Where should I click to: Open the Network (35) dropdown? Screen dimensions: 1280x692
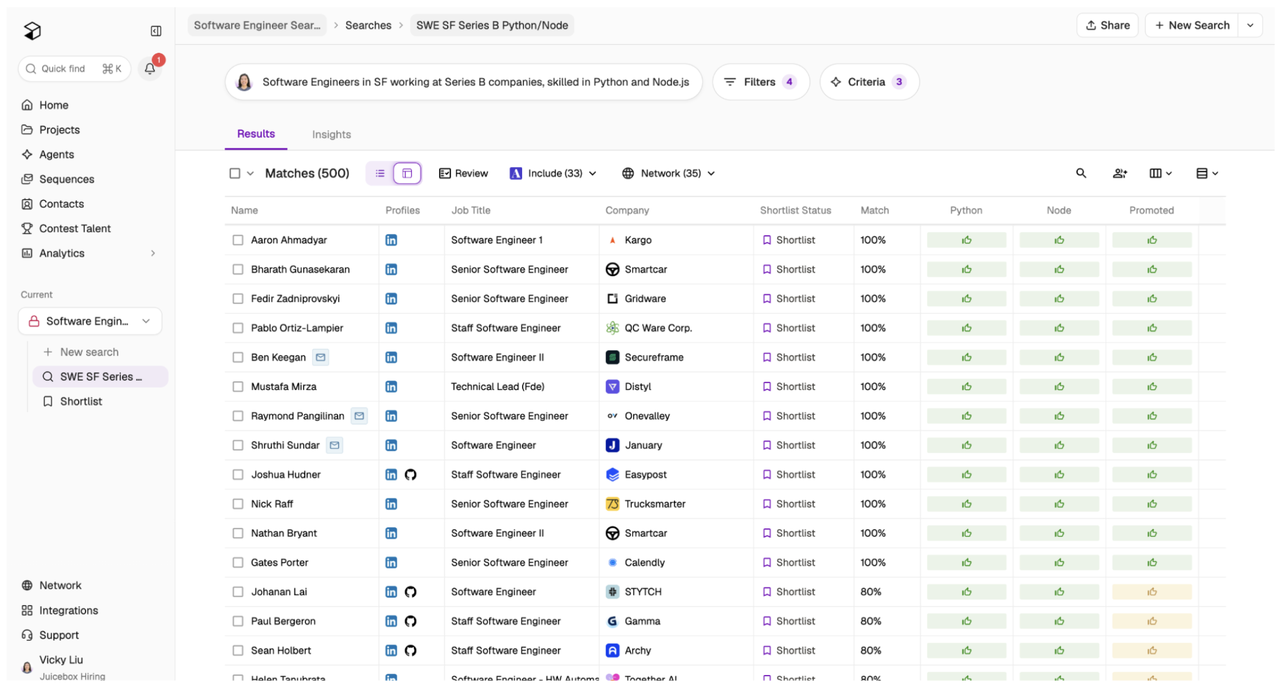(x=668, y=173)
